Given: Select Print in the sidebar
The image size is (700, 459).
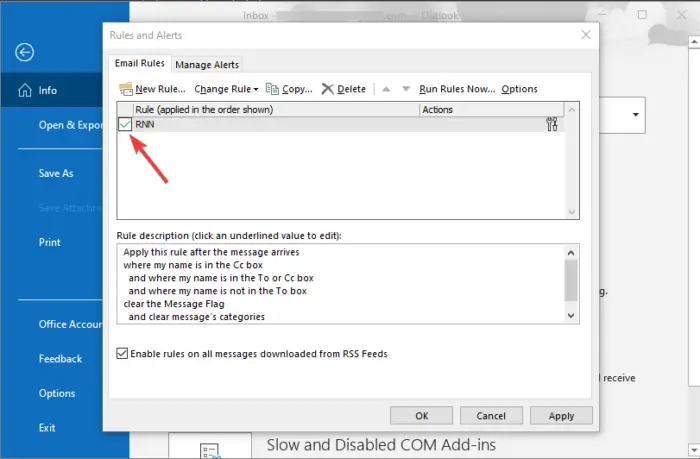Looking at the screenshot, I should pos(49,242).
